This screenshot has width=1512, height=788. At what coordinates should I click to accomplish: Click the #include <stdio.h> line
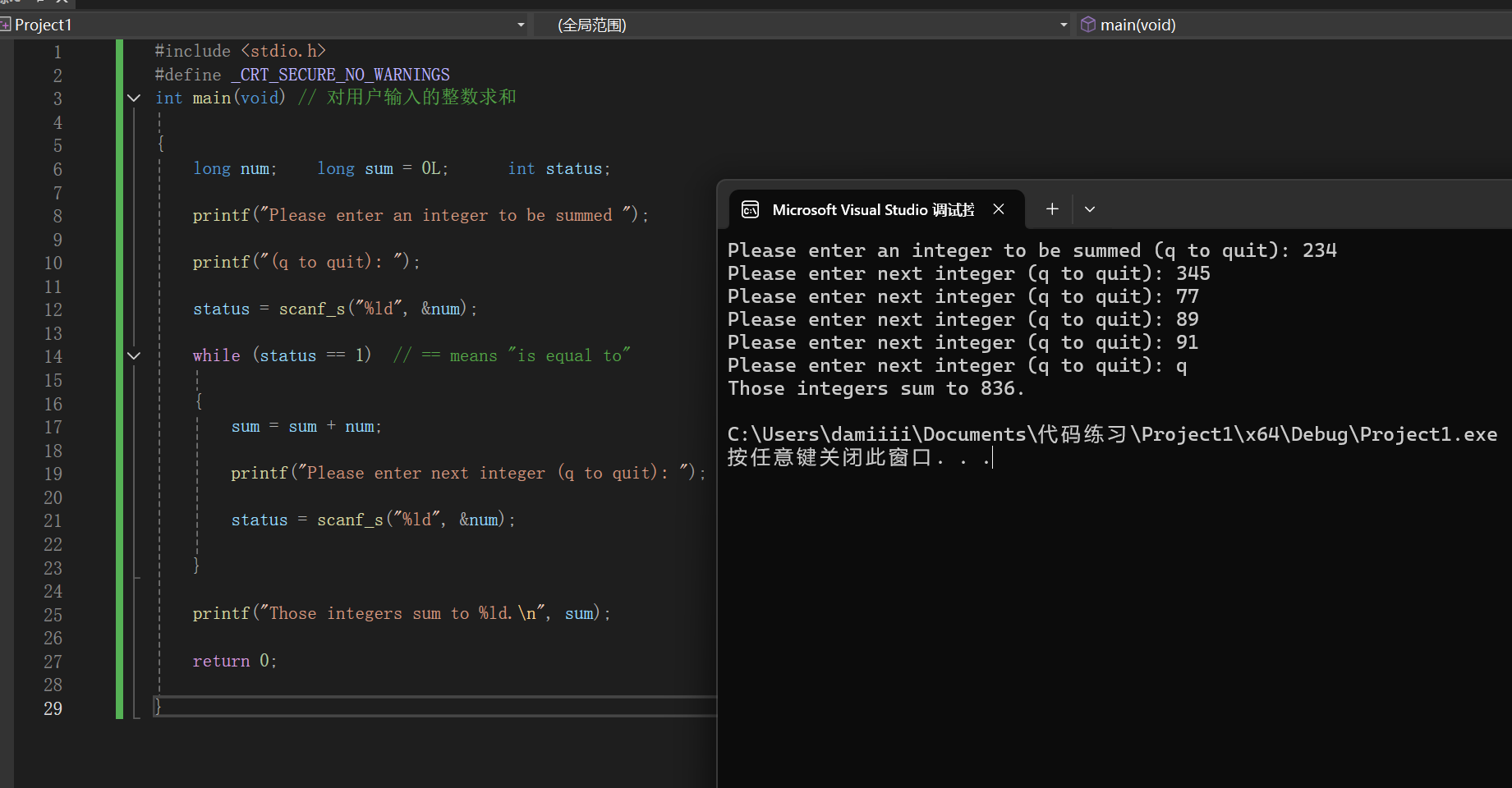click(240, 51)
